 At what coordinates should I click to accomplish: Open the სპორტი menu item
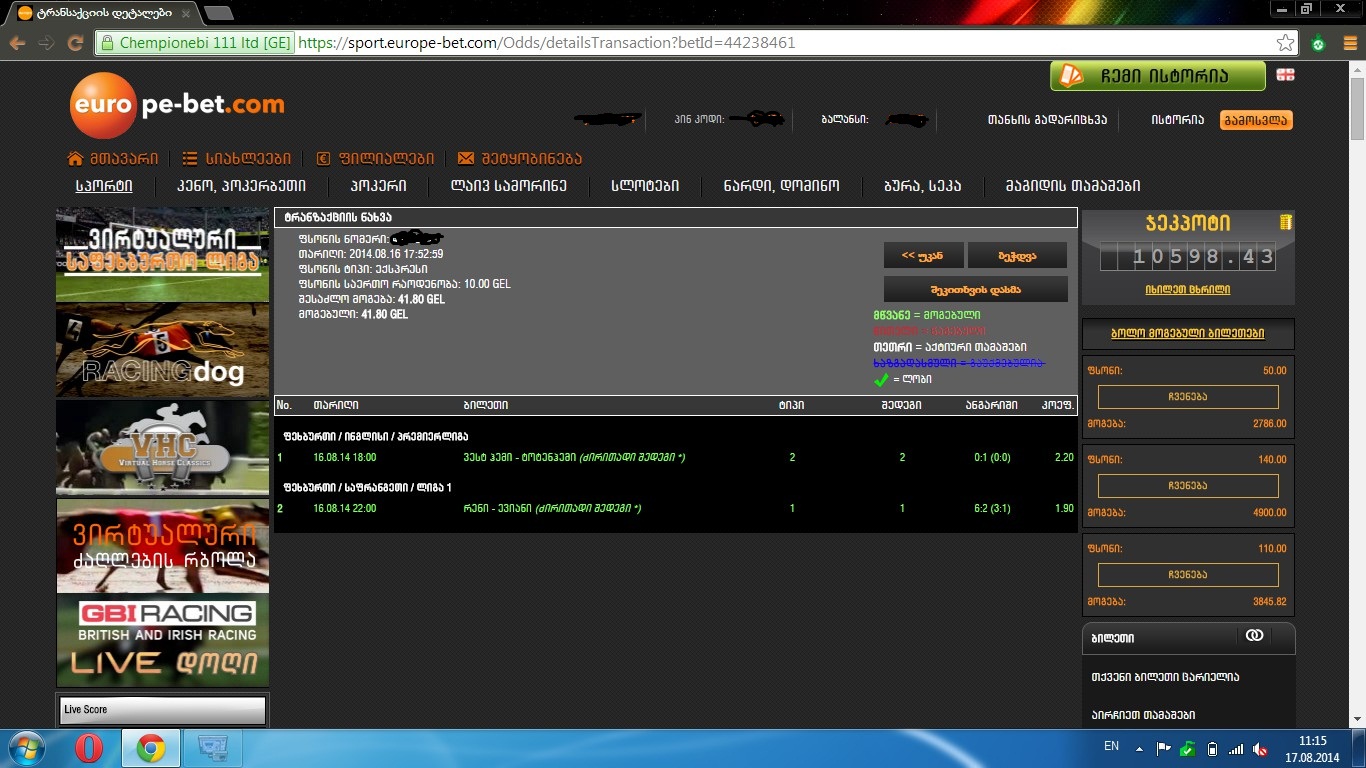[104, 185]
